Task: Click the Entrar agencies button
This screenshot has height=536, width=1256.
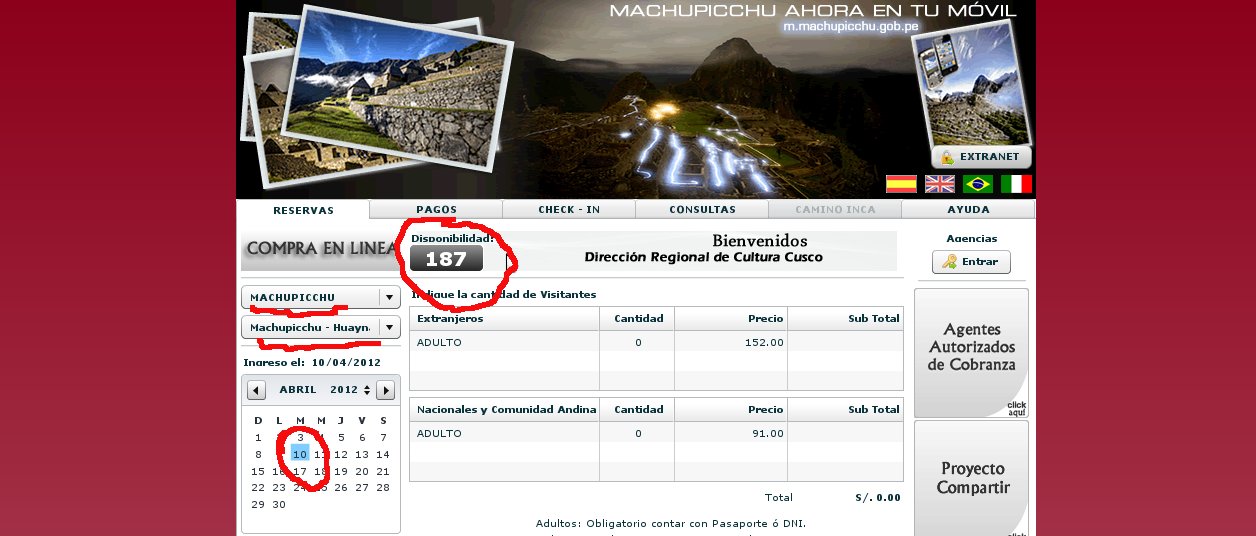Action: (x=971, y=262)
